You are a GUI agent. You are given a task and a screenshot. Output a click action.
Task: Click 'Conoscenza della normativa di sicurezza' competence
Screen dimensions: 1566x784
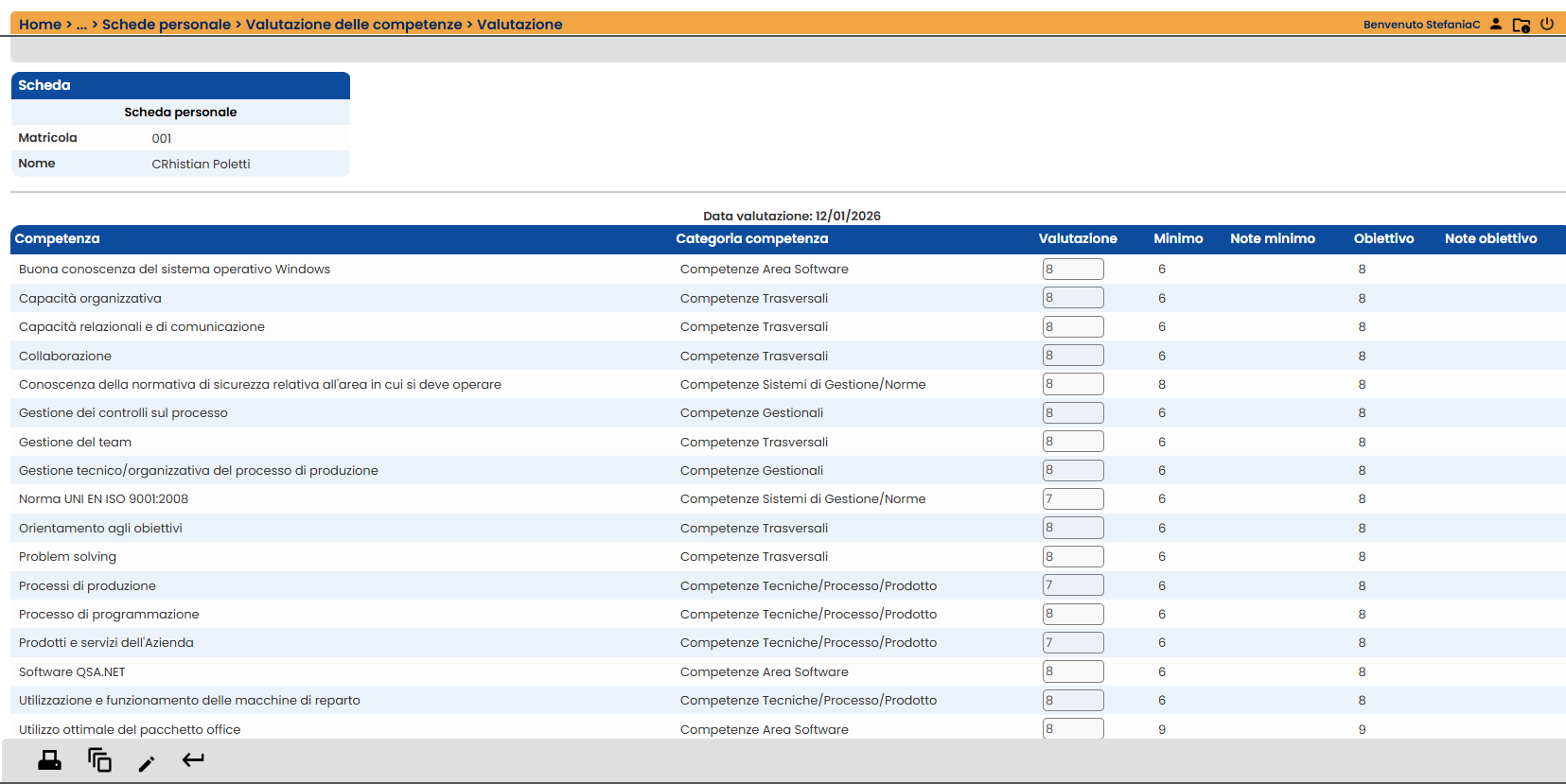[260, 385]
